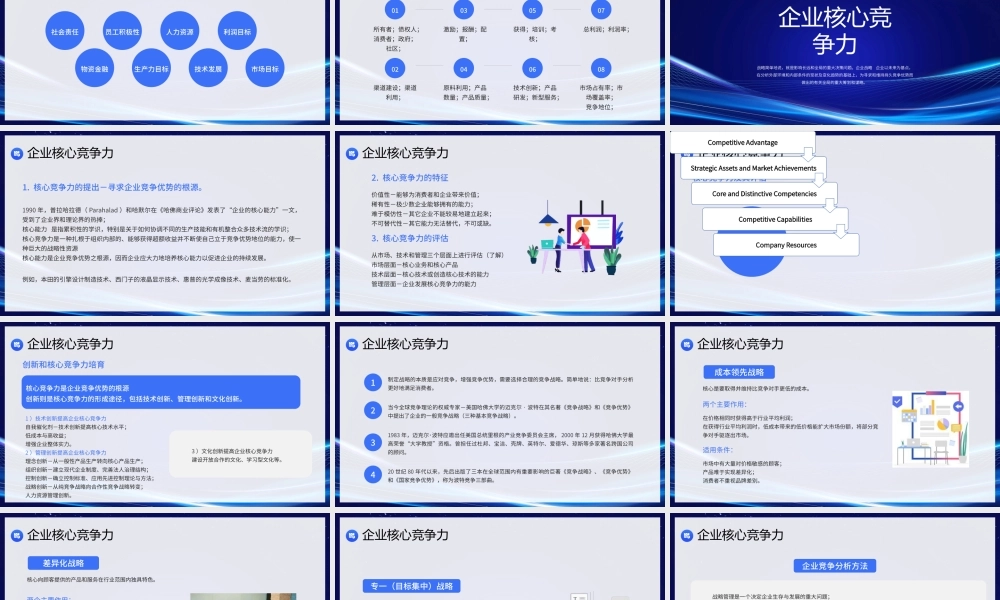1000x600 pixels.
Task: Click the 市场目标 circle
Action: (x=265, y=68)
